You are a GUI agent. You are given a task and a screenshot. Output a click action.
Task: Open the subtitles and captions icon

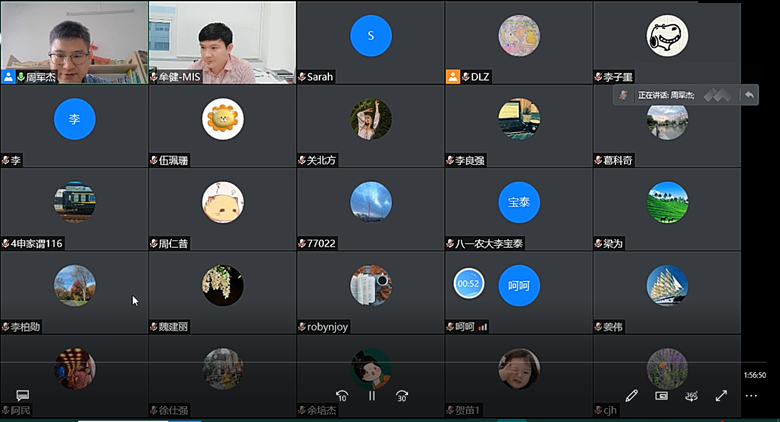pos(22,396)
